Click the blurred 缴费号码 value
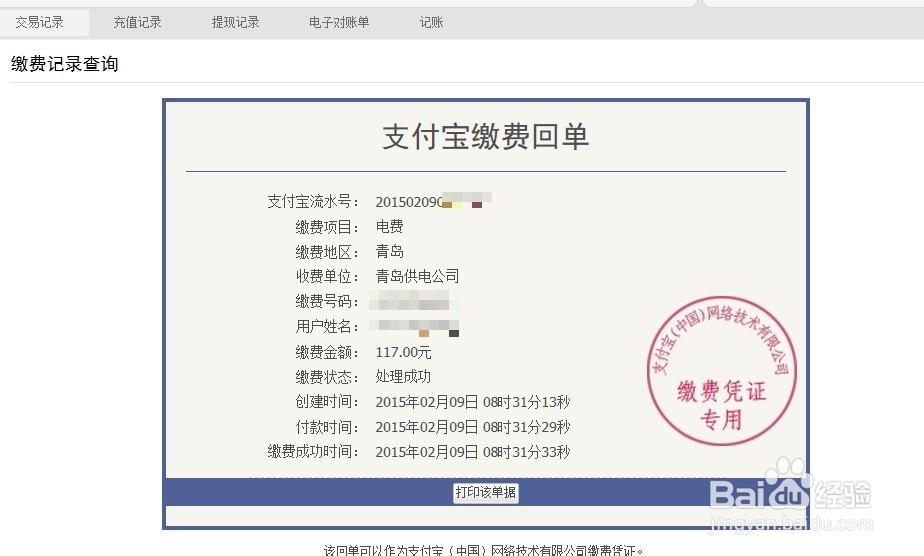This screenshot has height=556, width=924. tap(413, 301)
